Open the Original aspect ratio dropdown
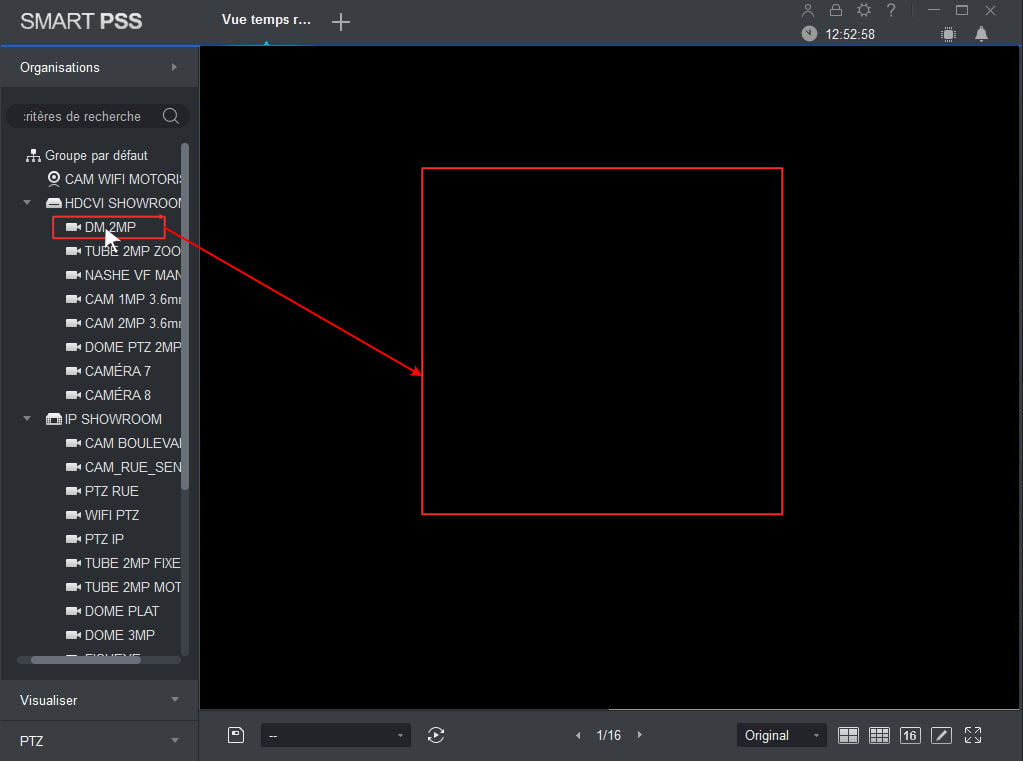 781,735
